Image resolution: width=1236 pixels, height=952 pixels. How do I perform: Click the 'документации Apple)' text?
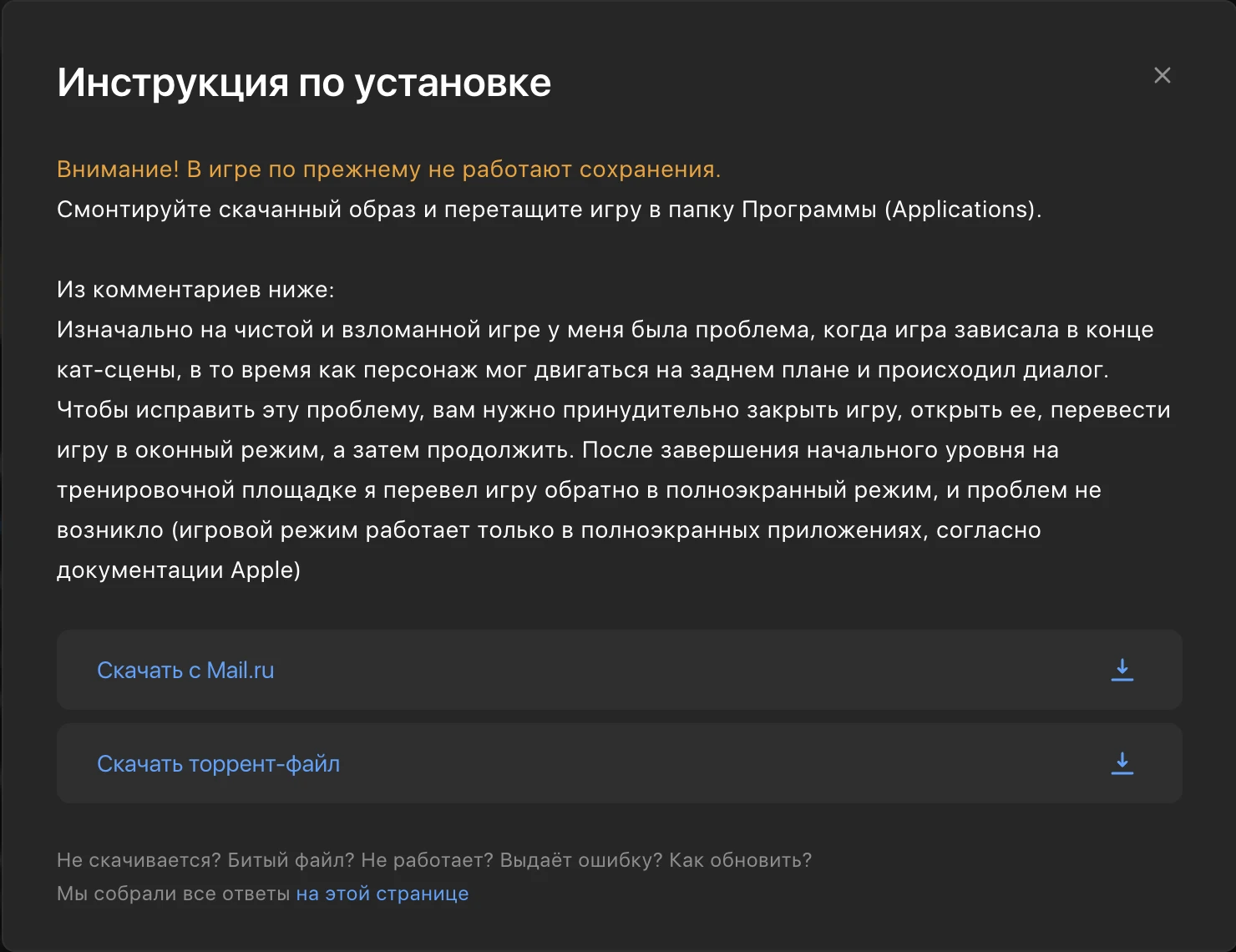point(179,570)
